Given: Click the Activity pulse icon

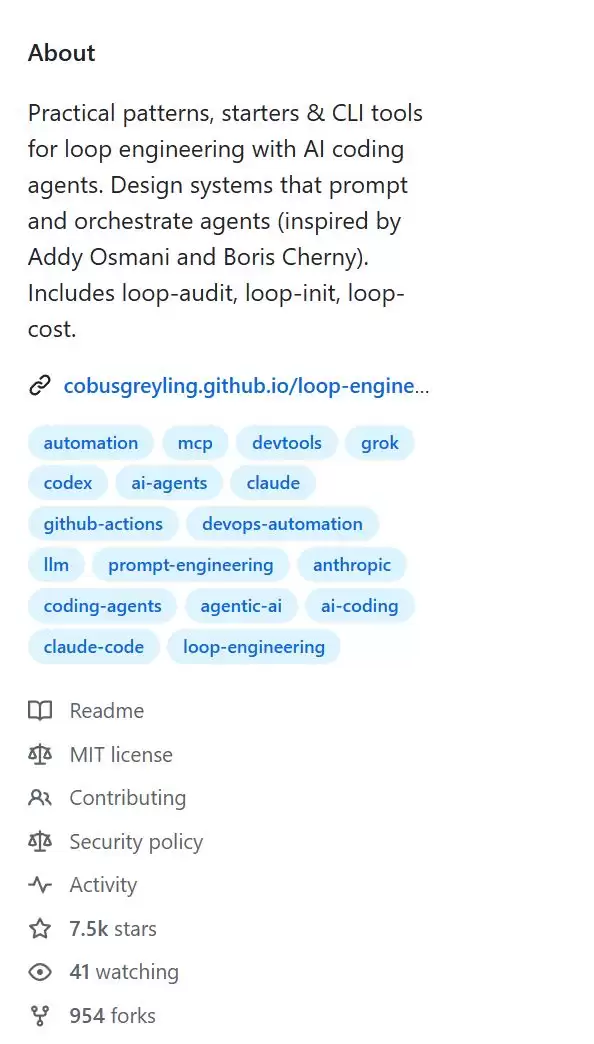Looking at the screenshot, I should pos(40,885).
